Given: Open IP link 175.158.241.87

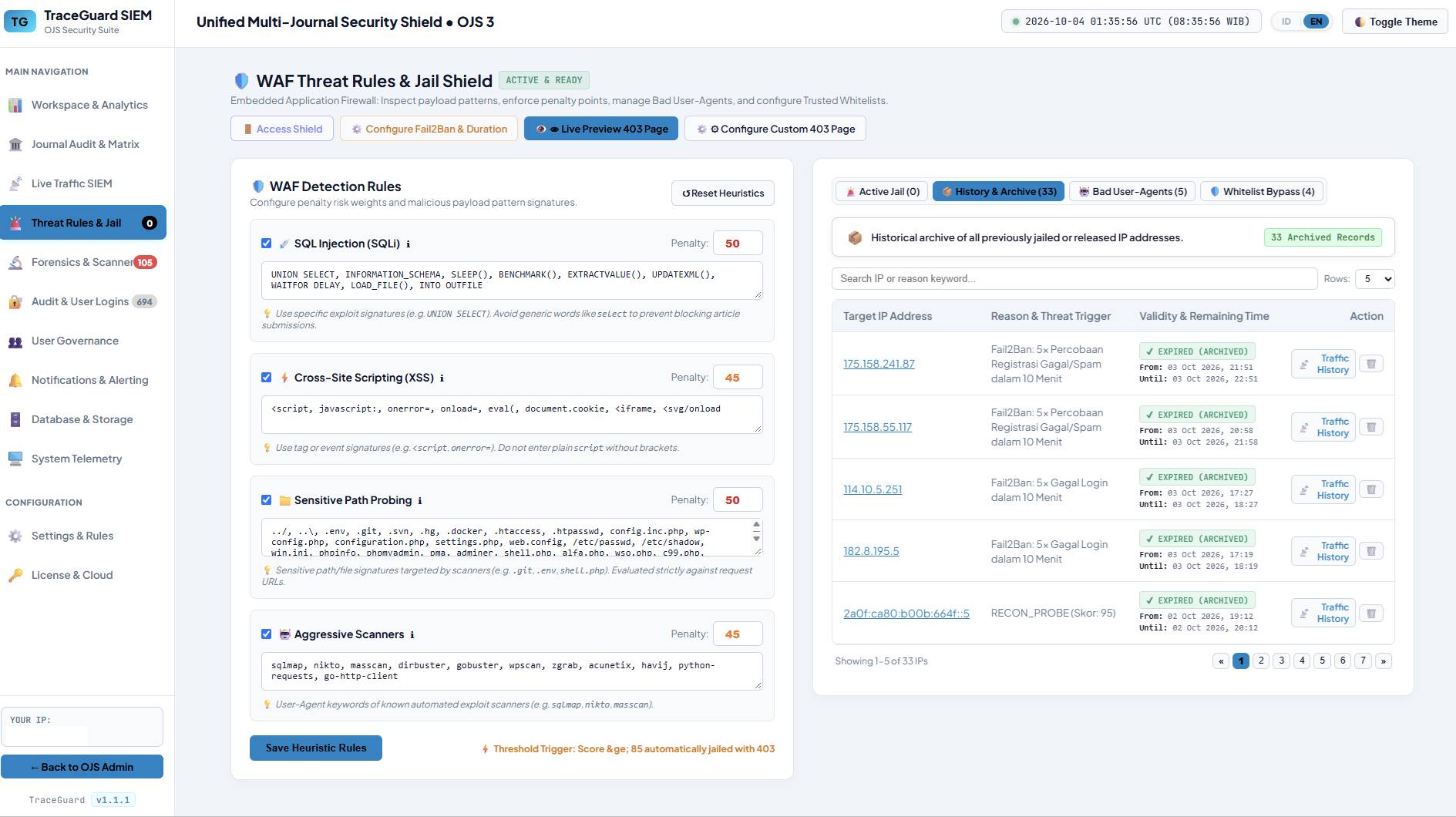Looking at the screenshot, I should click(879, 364).
